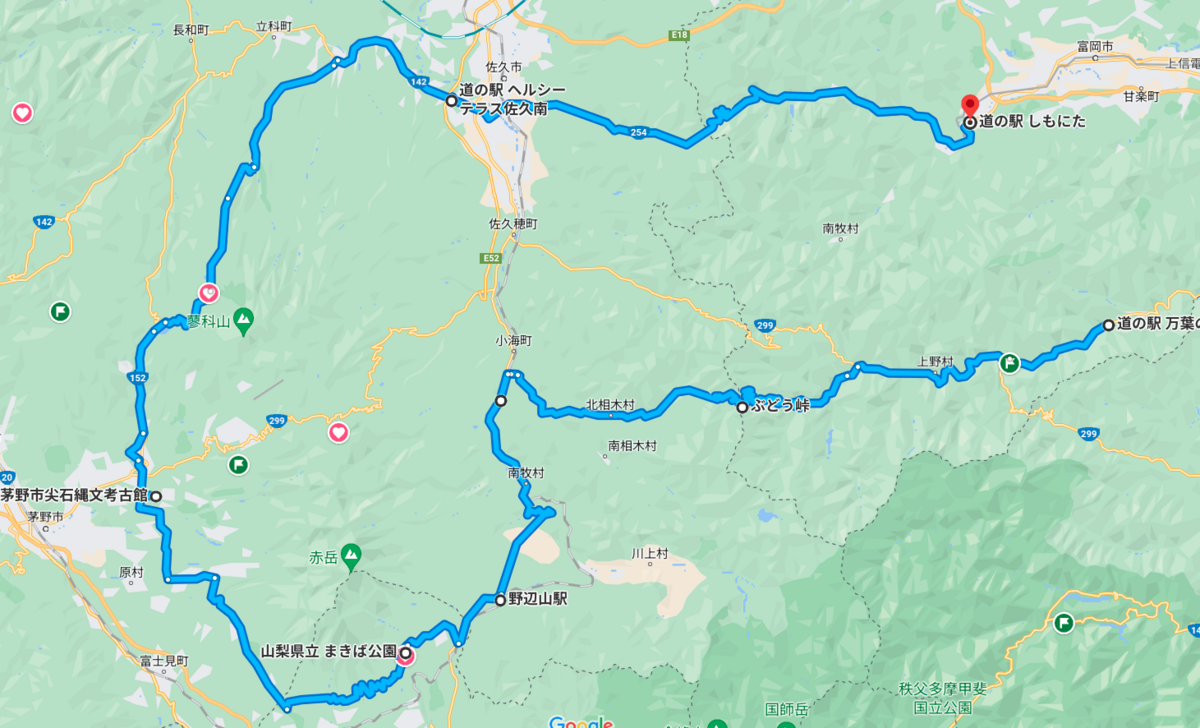
Task: Click the 道の駅 万葉の waypoint circle
Action: point(1108,325)
